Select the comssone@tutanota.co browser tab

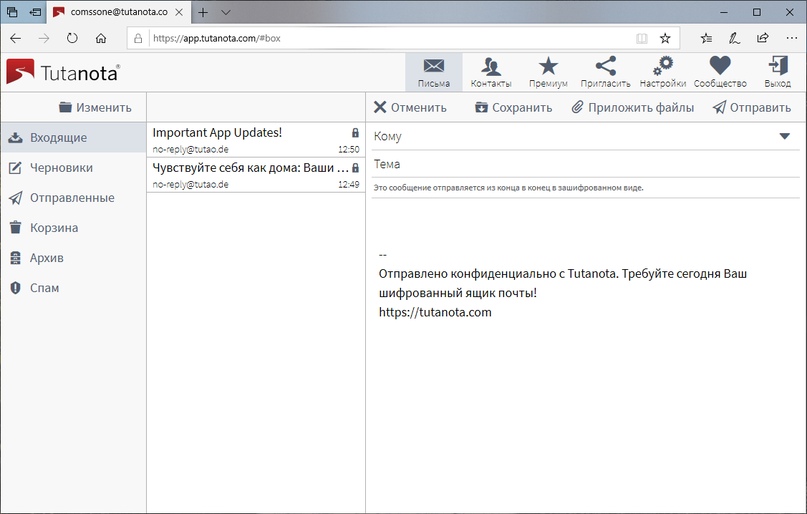(118, 12)
